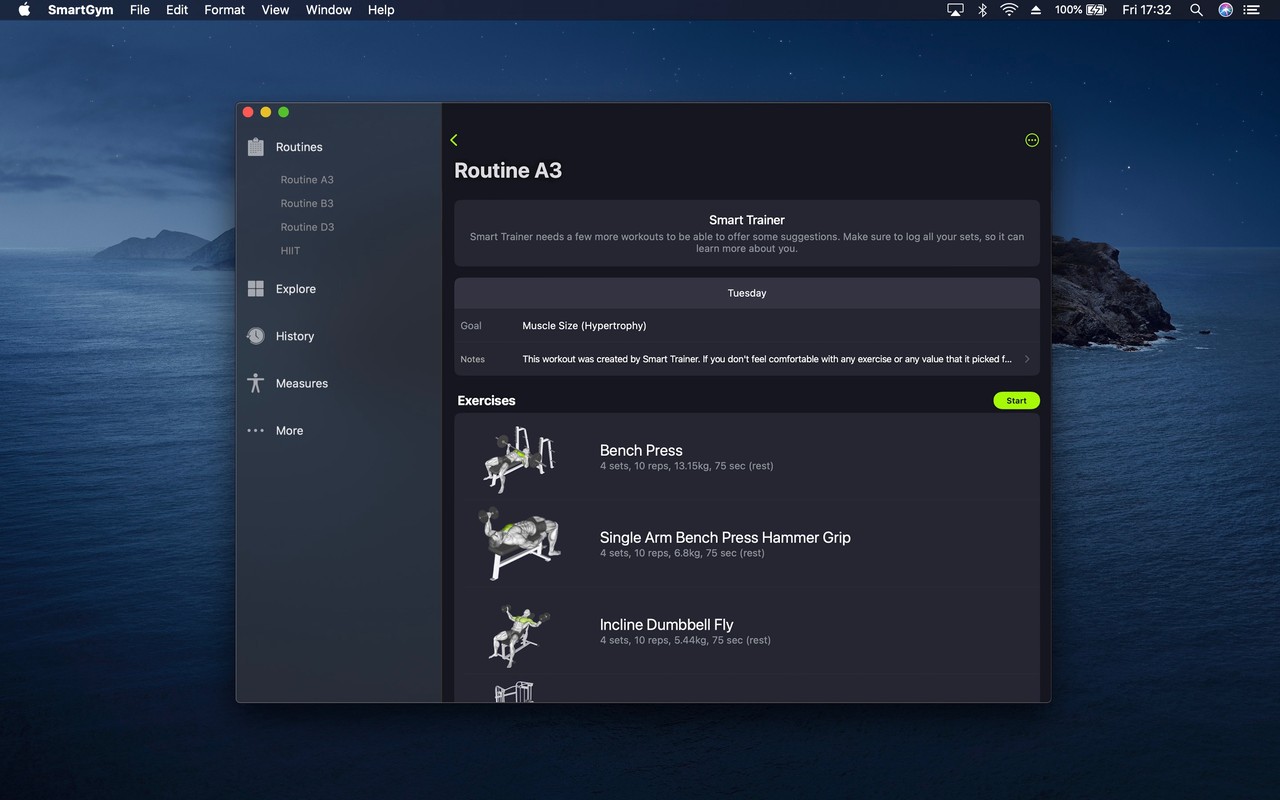Screen dimensions: 1280x800
Task: Open the SmartGym application menu
Action: 80,10
